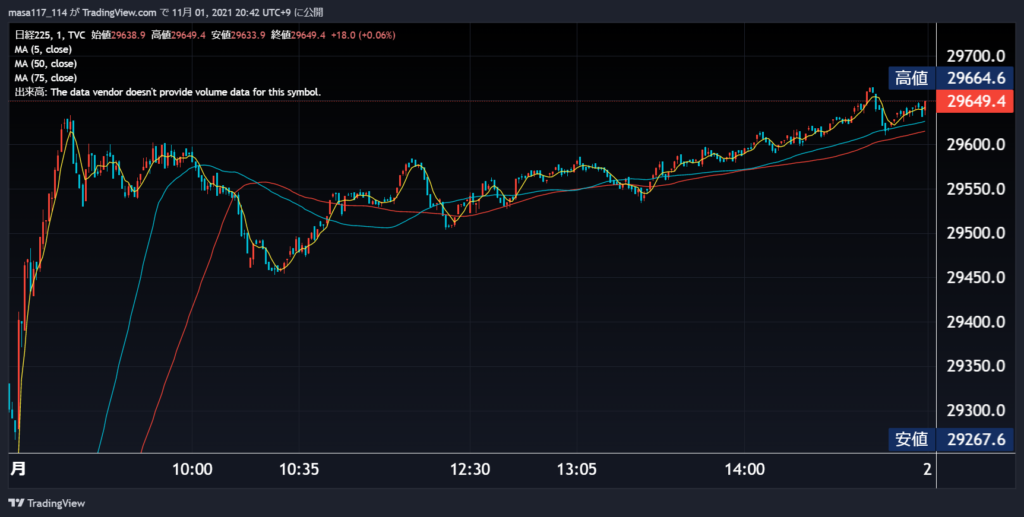Click the 安値 29267.6 low price label
This screenshot has height=517, width=1024.
click(951, 439)
